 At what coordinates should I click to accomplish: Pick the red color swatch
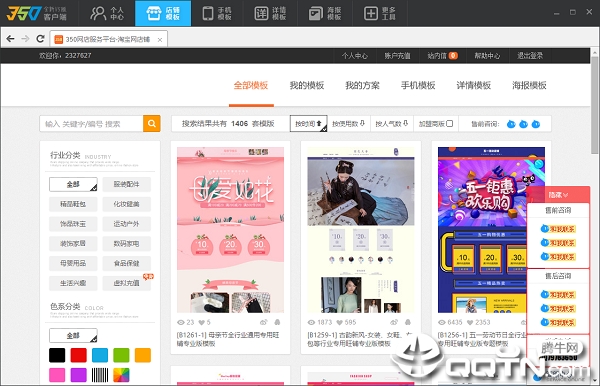(x=78, y=355)
